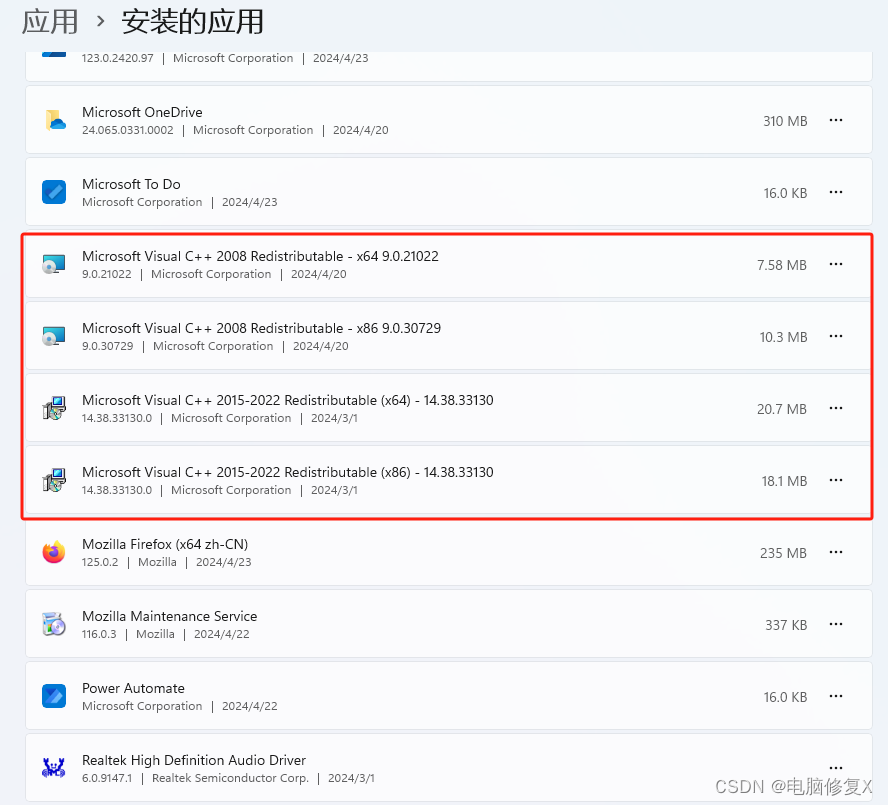Click the Microsoft OneDrive app icon
Viewport: 888px width, 805px height.
(54, 120)
